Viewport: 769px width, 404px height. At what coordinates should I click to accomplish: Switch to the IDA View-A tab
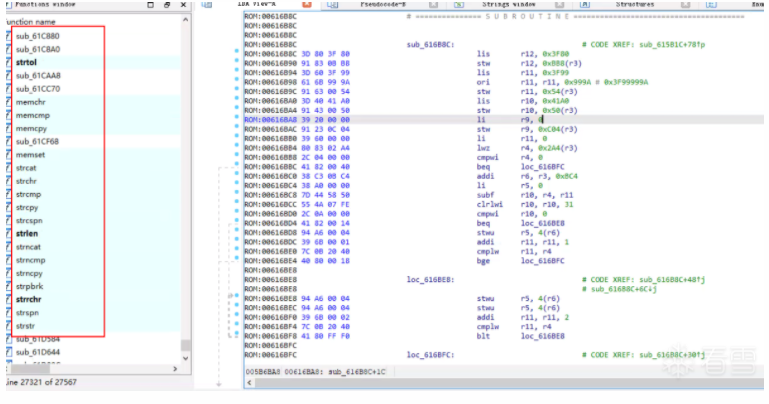256,4
